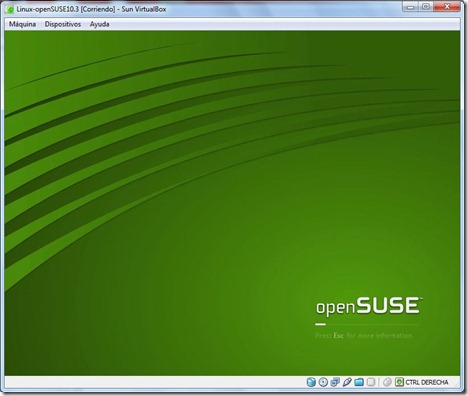Click the mouse capture indicator icon
Viewport: 468px width, 396px height.
[x=387, y=382]
